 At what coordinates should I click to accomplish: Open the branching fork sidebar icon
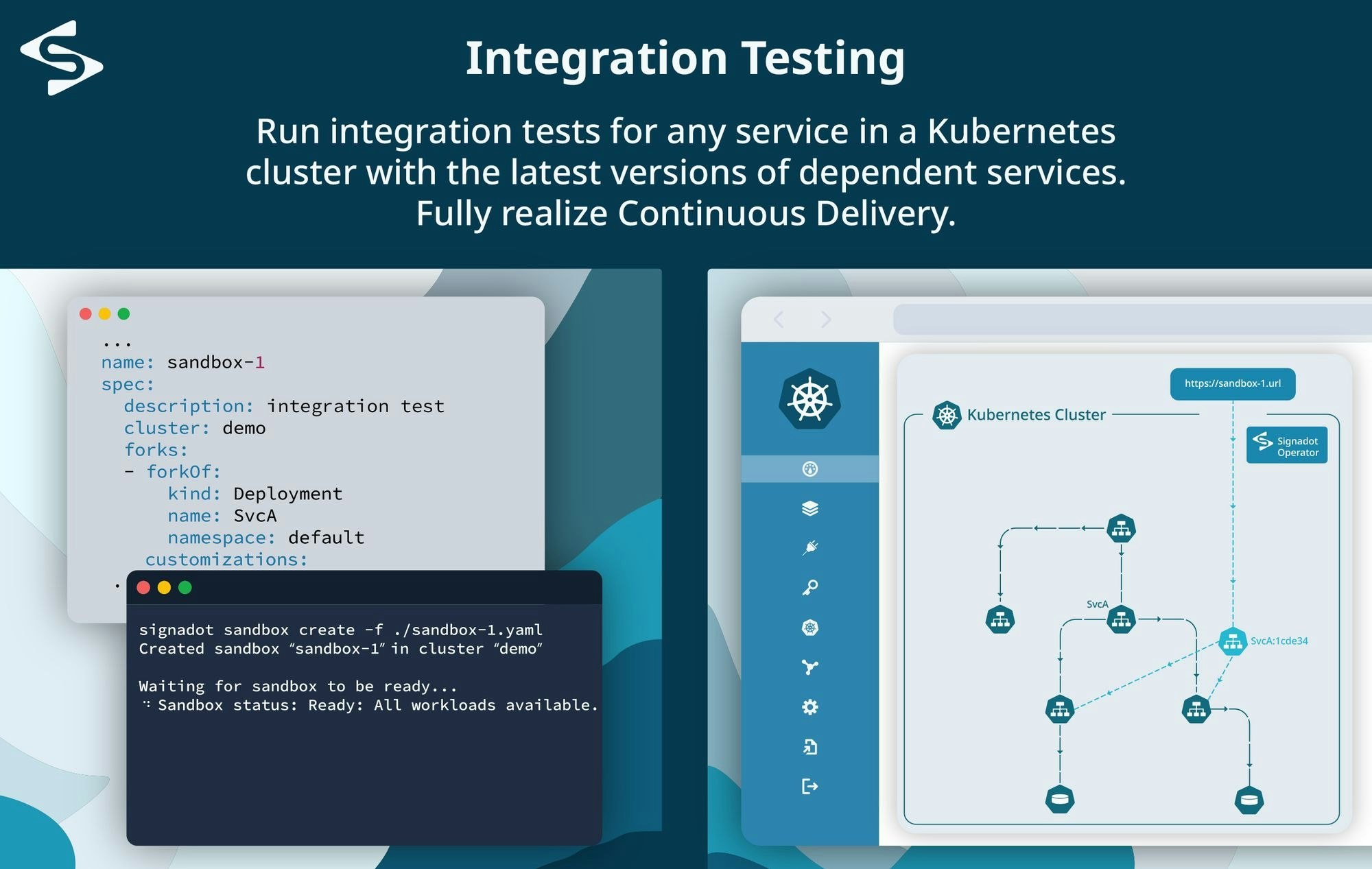pos(809,667)
